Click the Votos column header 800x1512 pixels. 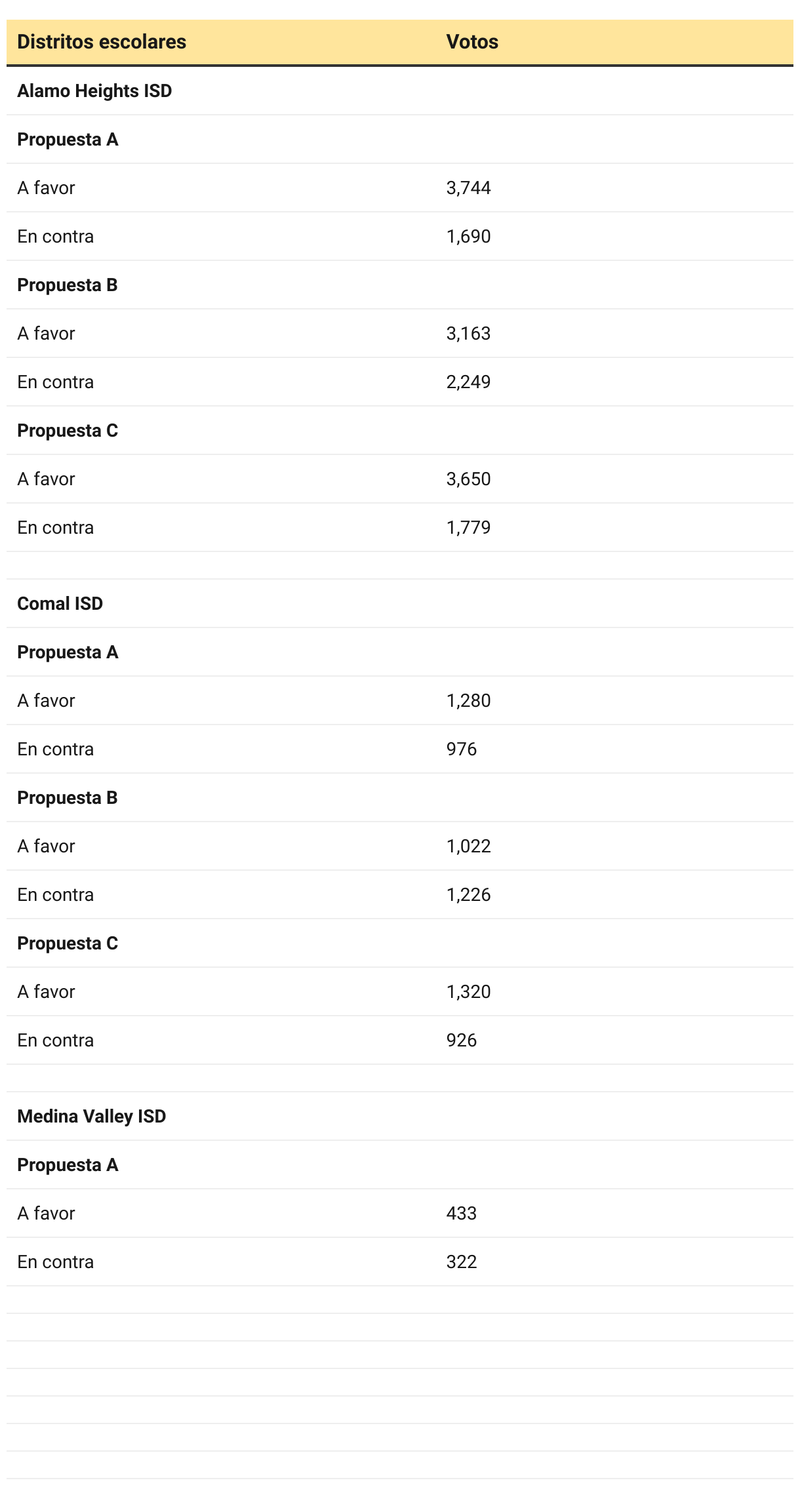pyautogui.click(x=472, y=42)
